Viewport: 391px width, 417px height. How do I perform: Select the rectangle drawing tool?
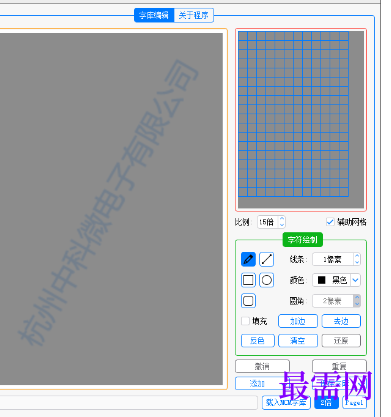248,280
